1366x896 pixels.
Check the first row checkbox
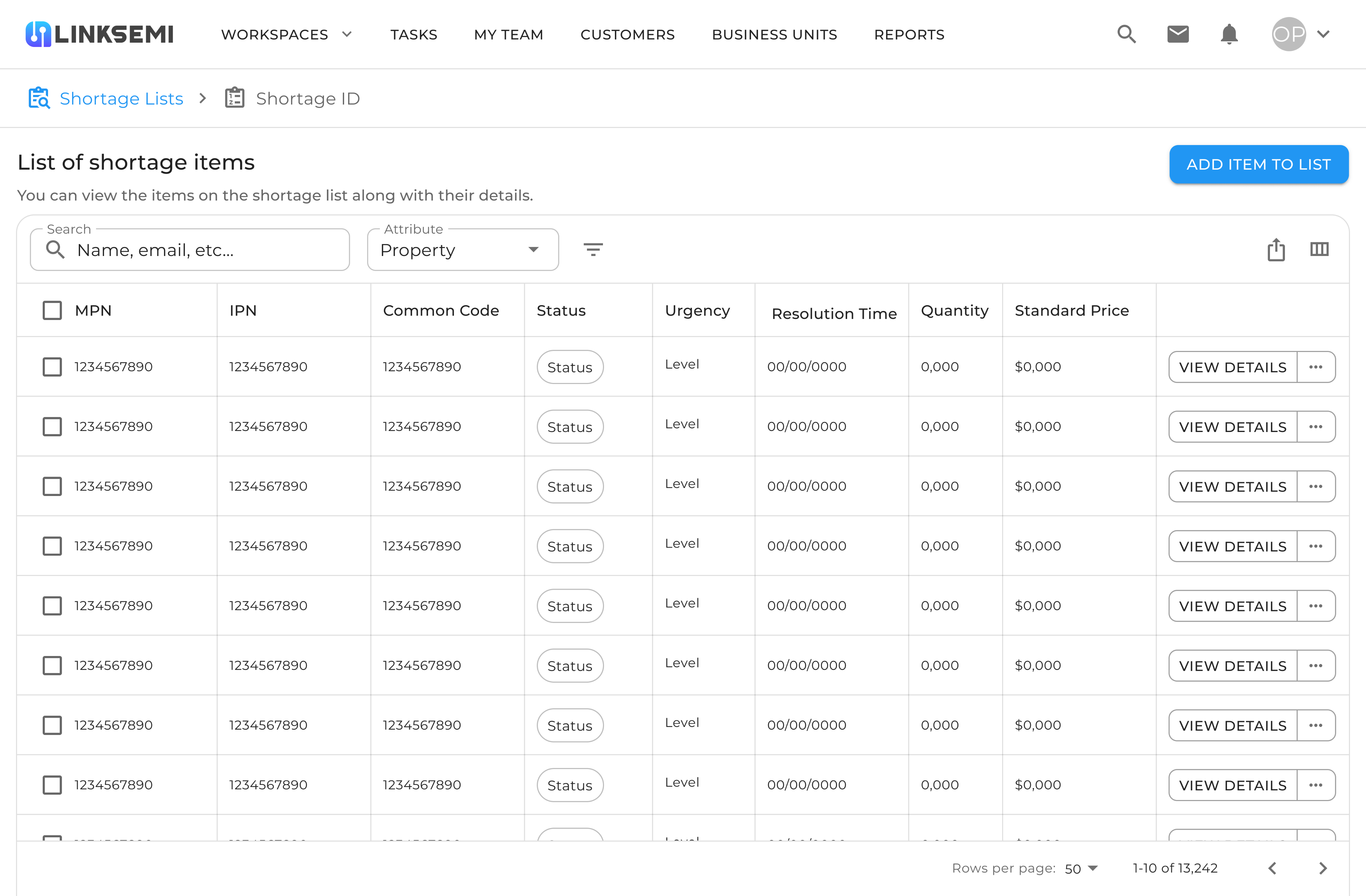point(52,367)
